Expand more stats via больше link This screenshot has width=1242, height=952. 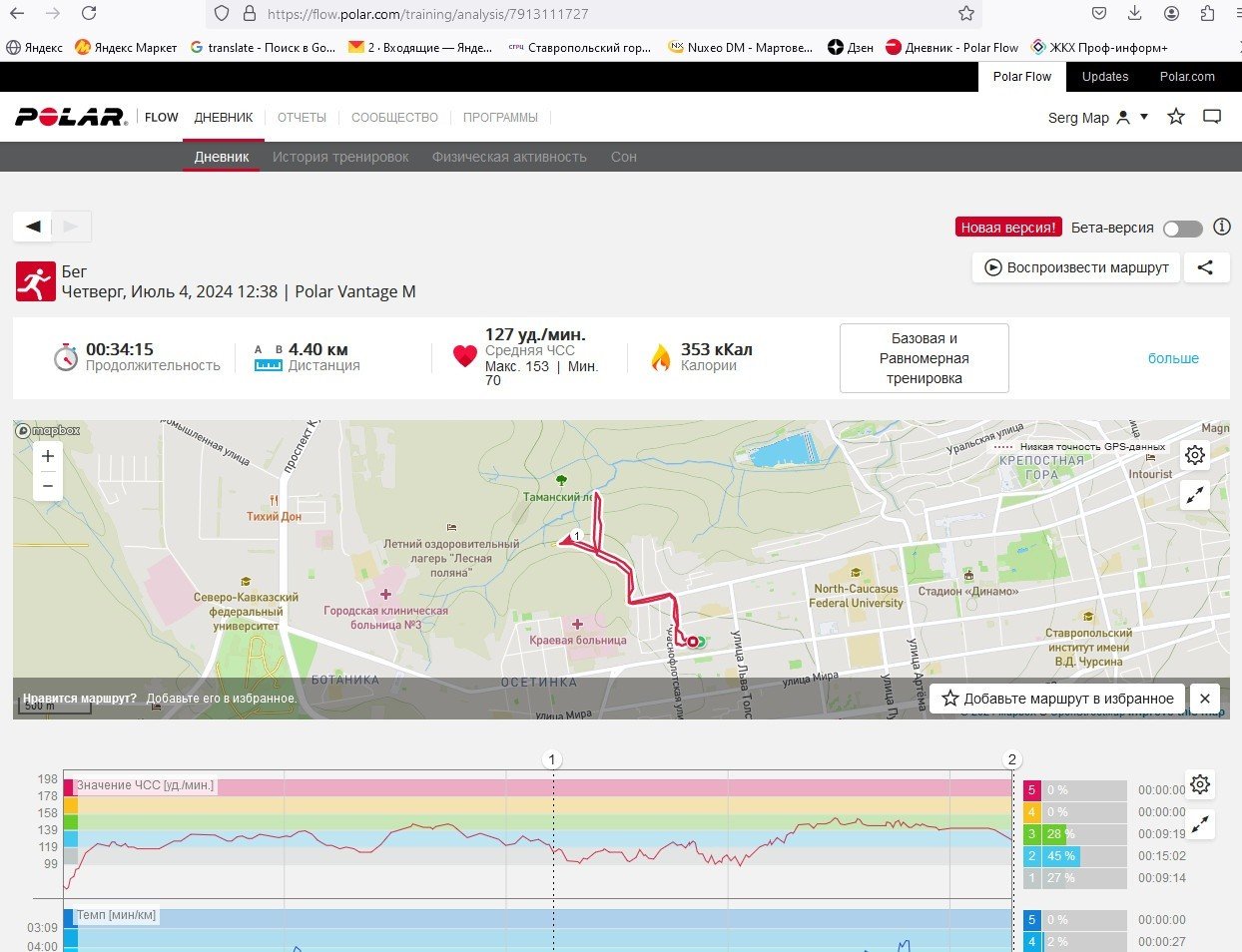pos(1173,358)
